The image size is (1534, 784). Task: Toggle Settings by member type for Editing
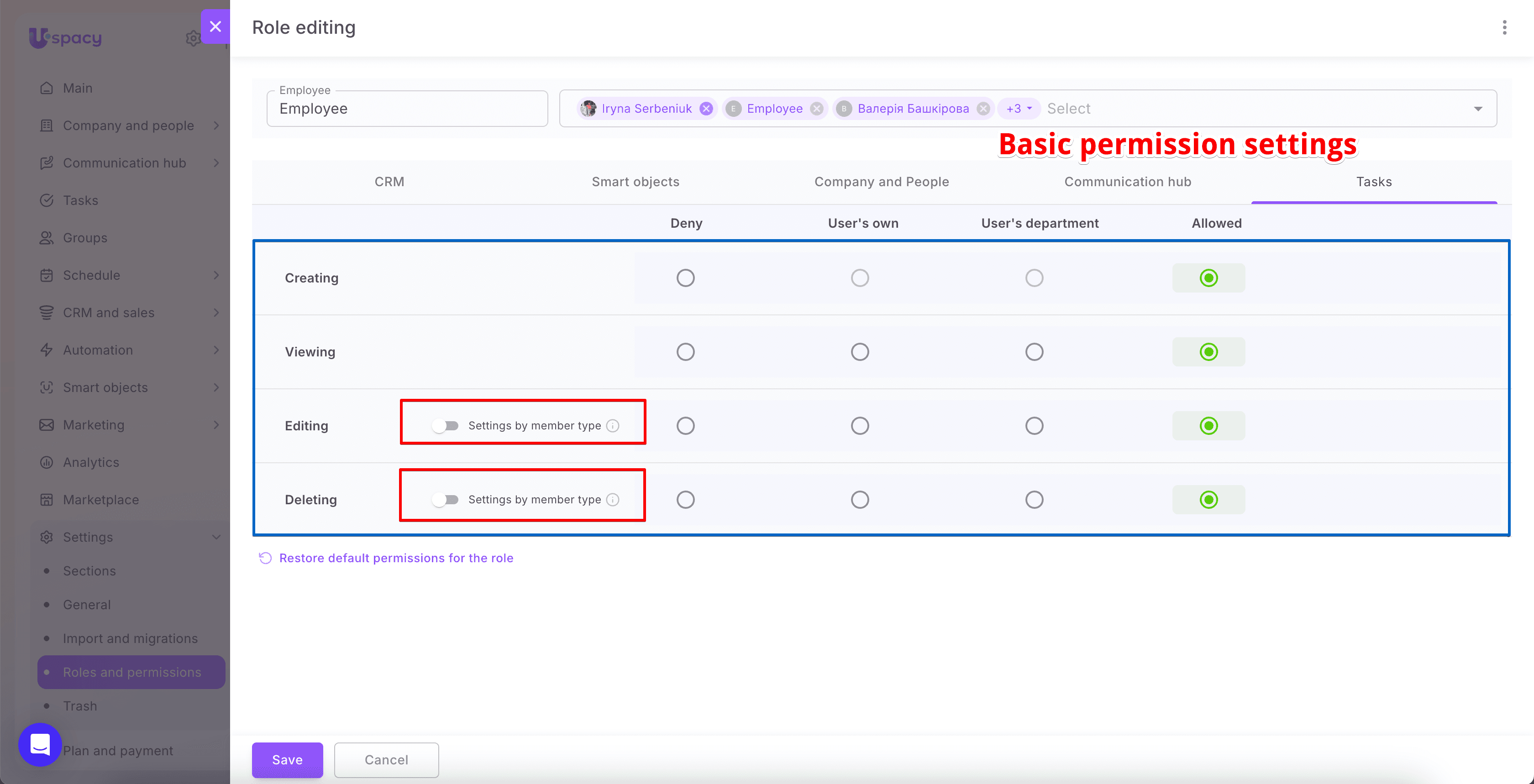(446, 426)
